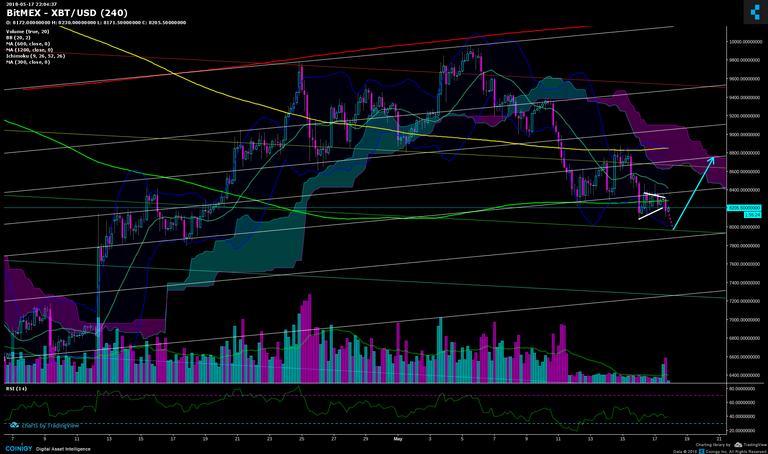Click the Coinigy logo icon at top right

coord(755,11)
